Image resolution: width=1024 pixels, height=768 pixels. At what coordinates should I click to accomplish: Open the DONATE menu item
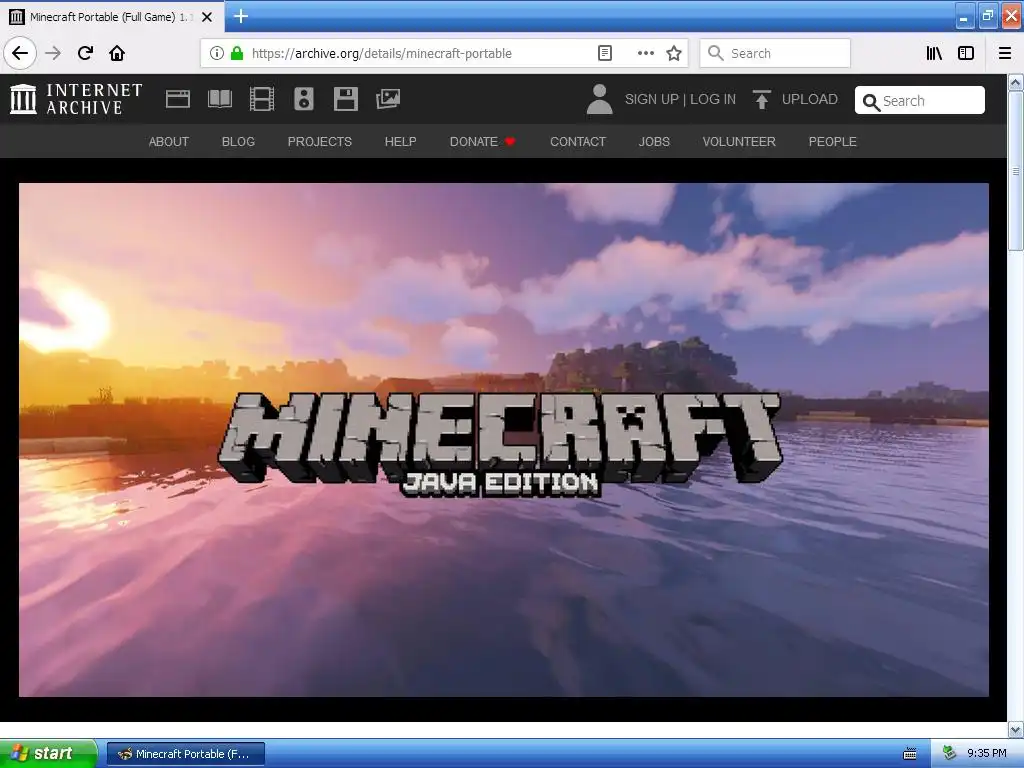[x=483, y=142]
